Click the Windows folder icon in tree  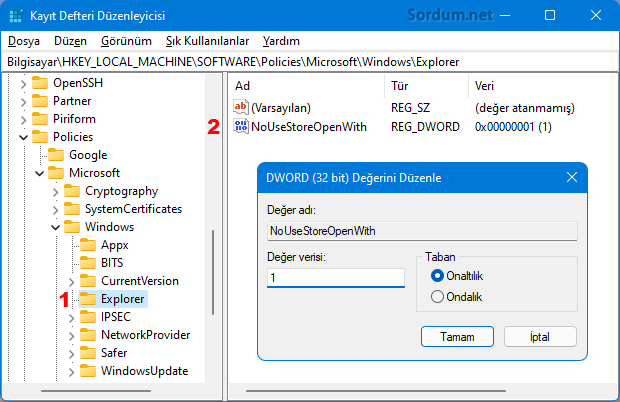point(72,227)
